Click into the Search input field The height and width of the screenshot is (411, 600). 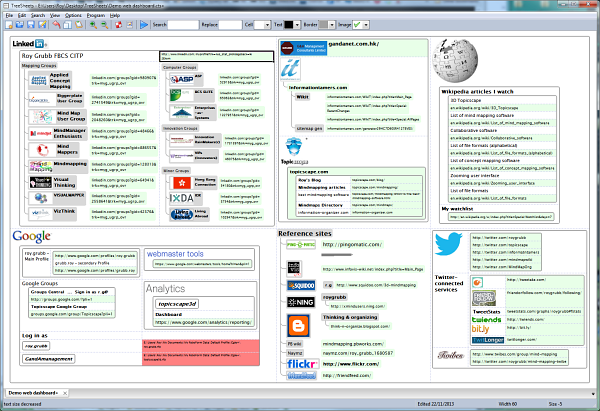(x=183, y=25)
